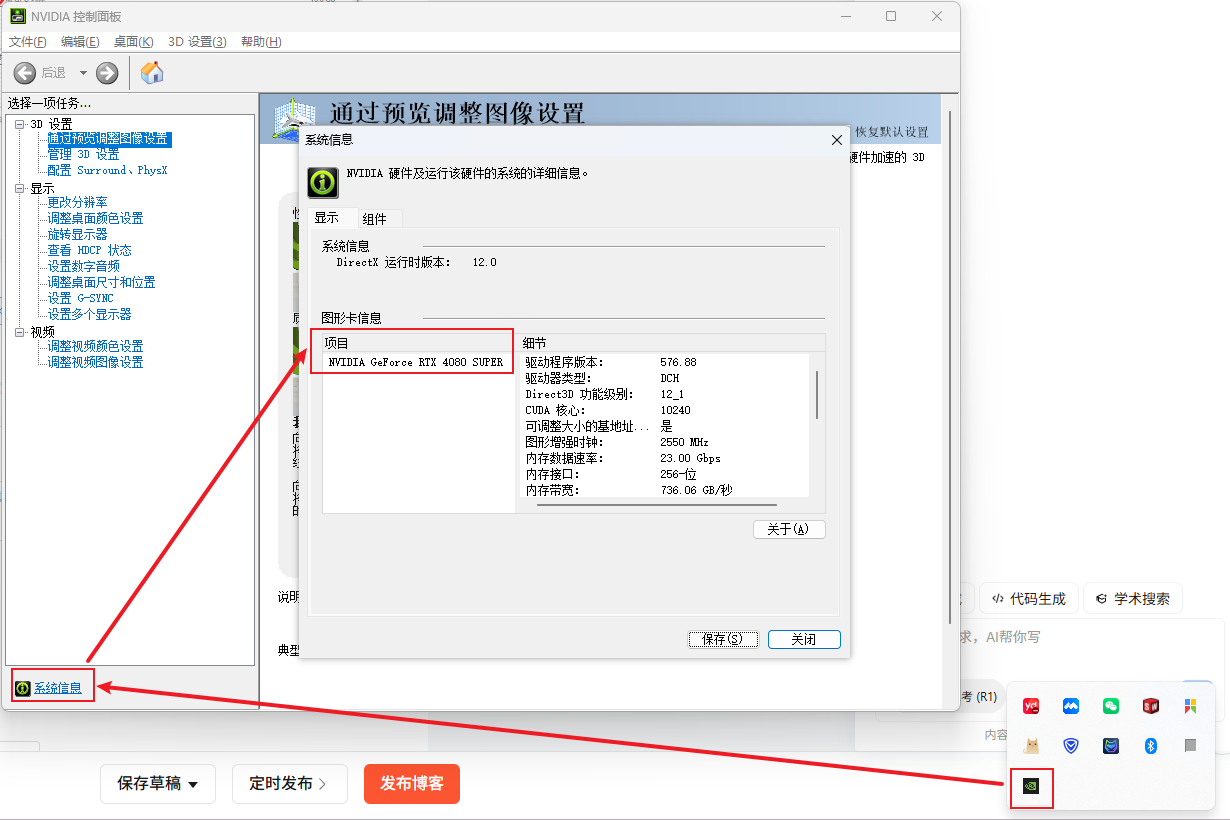The image size is (1230, 820).
Task: Click the code icon beside 代码生成
Action: point(998,599)
